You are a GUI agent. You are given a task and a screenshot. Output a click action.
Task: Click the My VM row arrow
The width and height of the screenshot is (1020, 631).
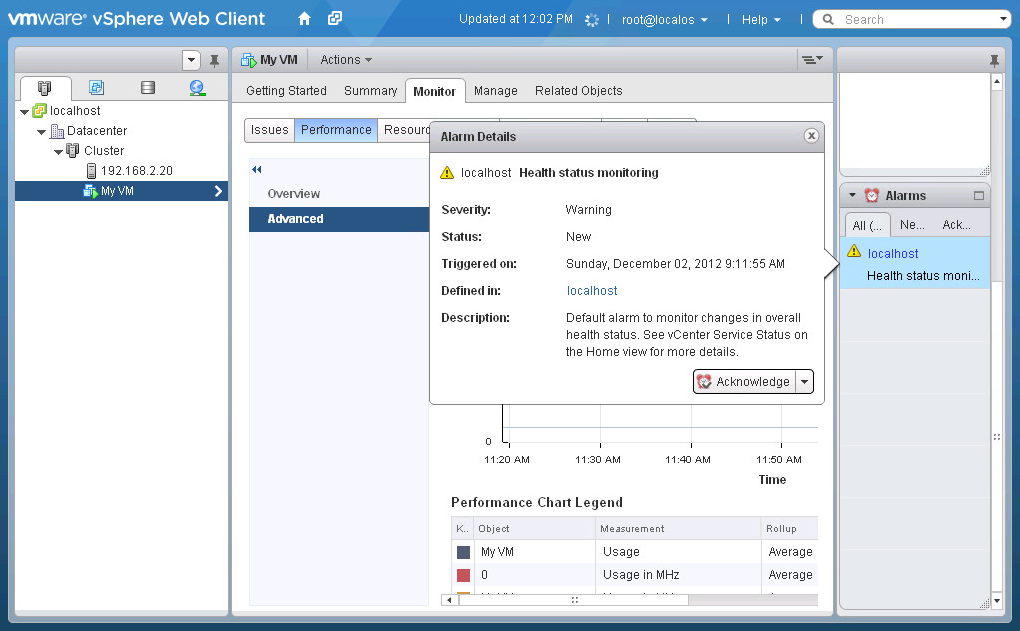coord(218,191)
